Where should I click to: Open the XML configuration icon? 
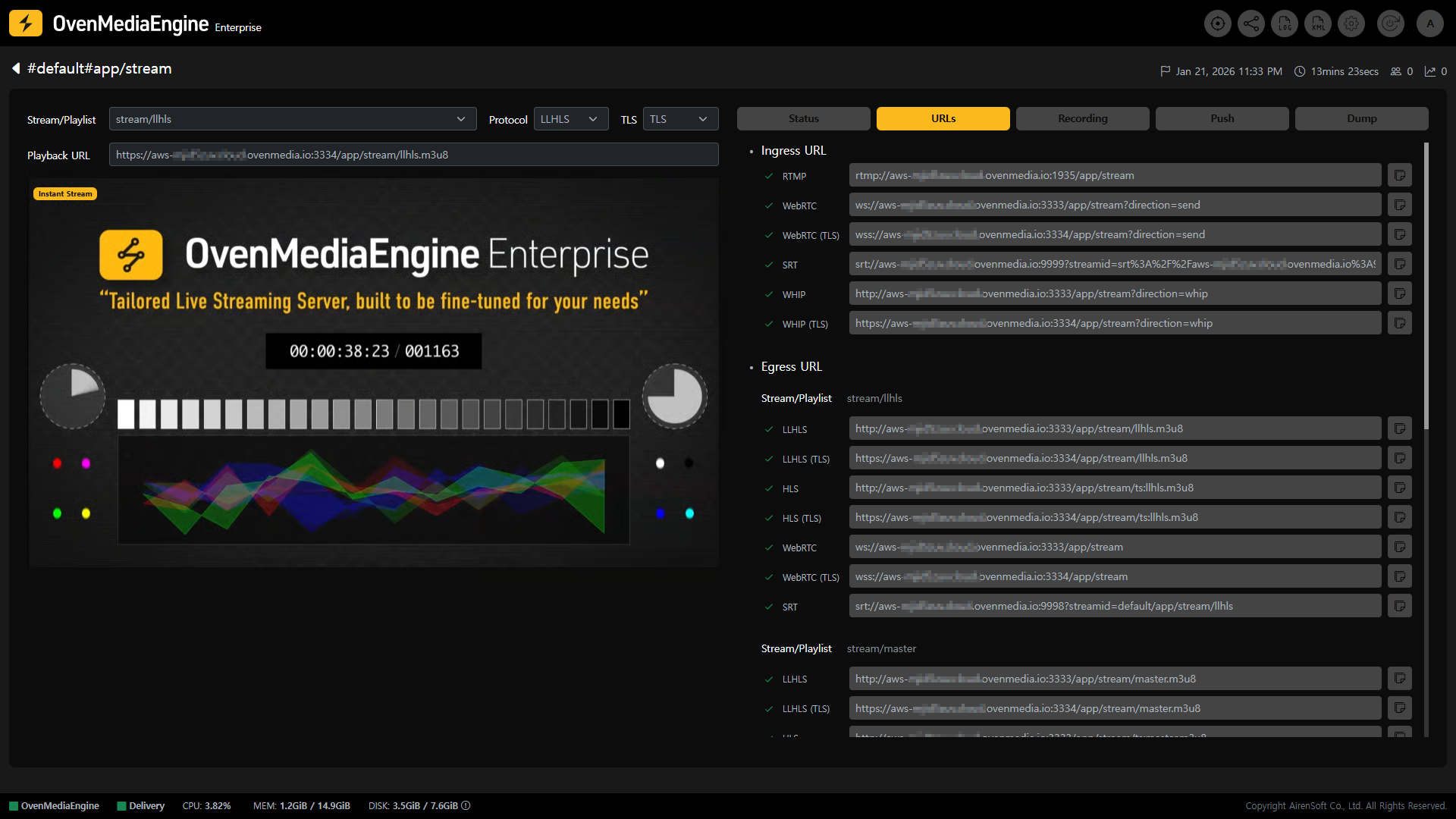(x=1318, y=24)
